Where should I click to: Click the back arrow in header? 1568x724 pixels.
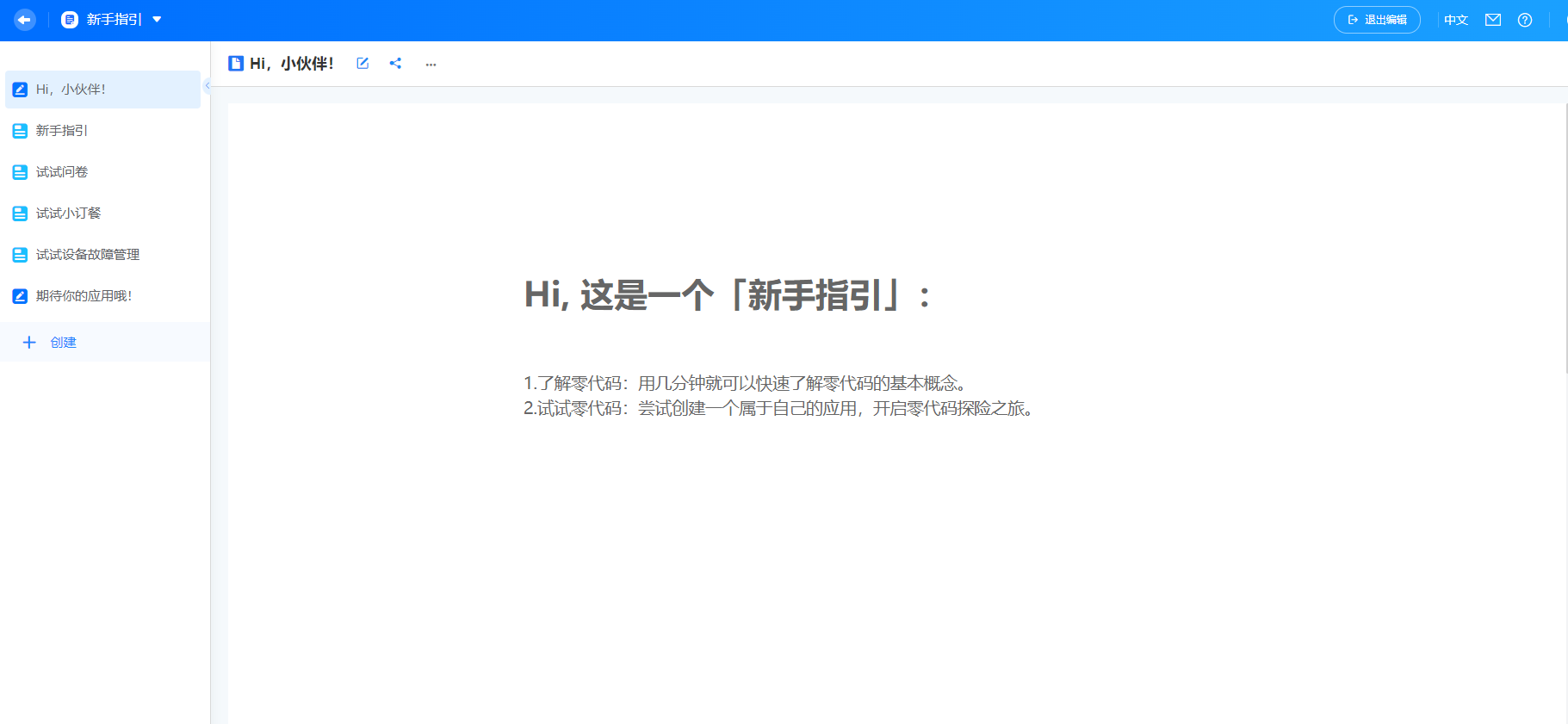pos(25,20)
